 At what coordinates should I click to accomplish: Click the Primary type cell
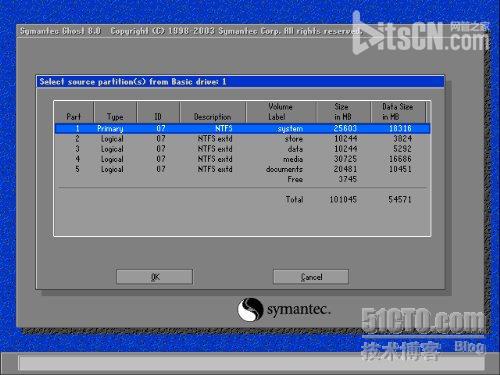tap(110, 129)
